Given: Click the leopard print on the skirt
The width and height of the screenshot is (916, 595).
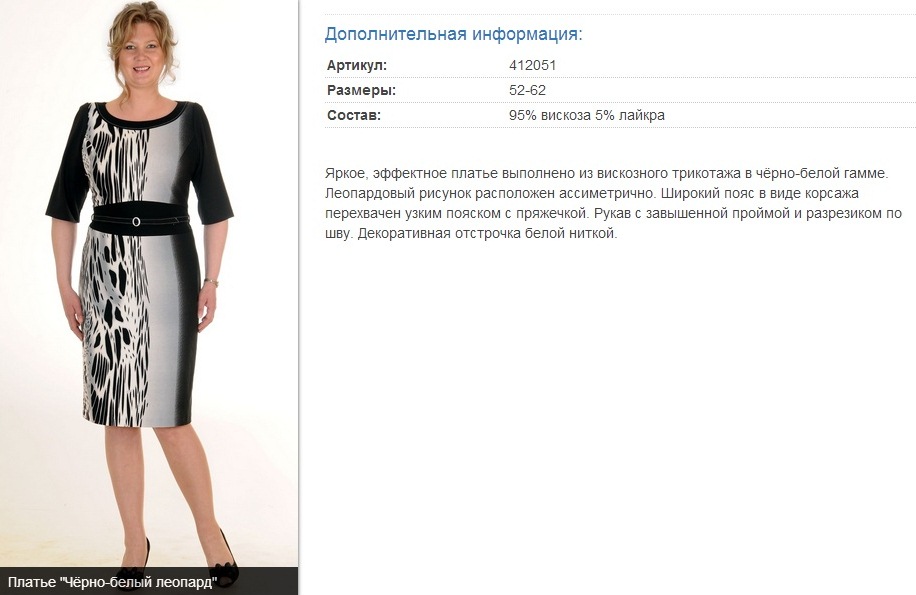Looking at the screenshot, I should point(114,327).
